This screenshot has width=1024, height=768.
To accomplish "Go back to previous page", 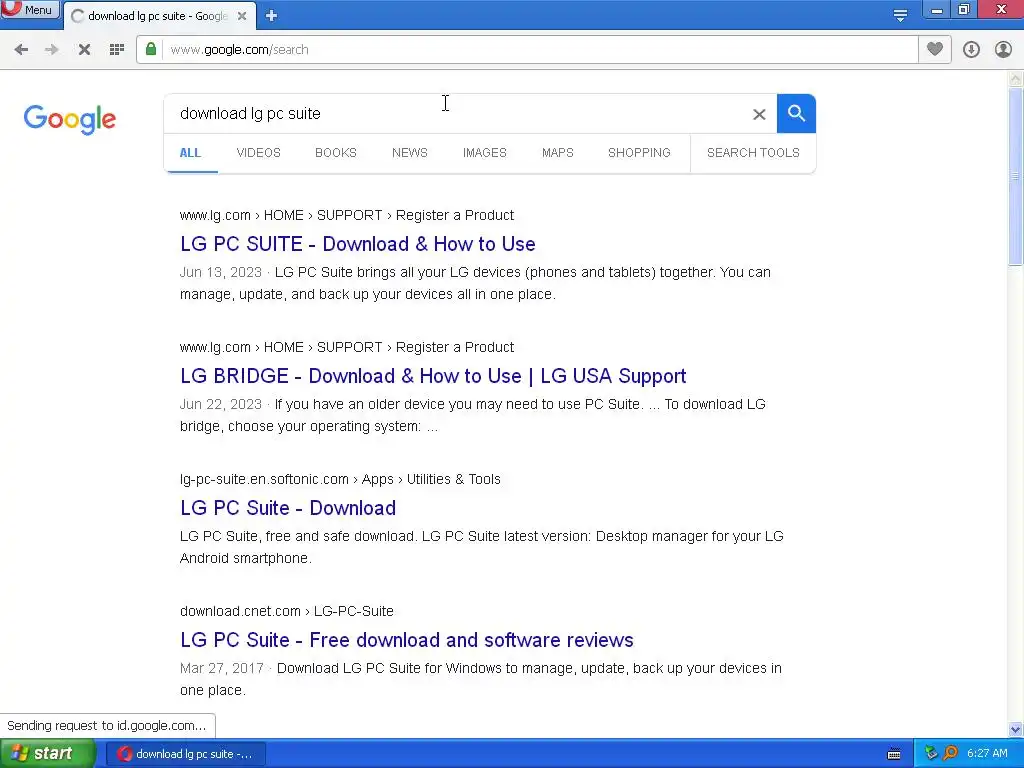I will click(21, 50).
